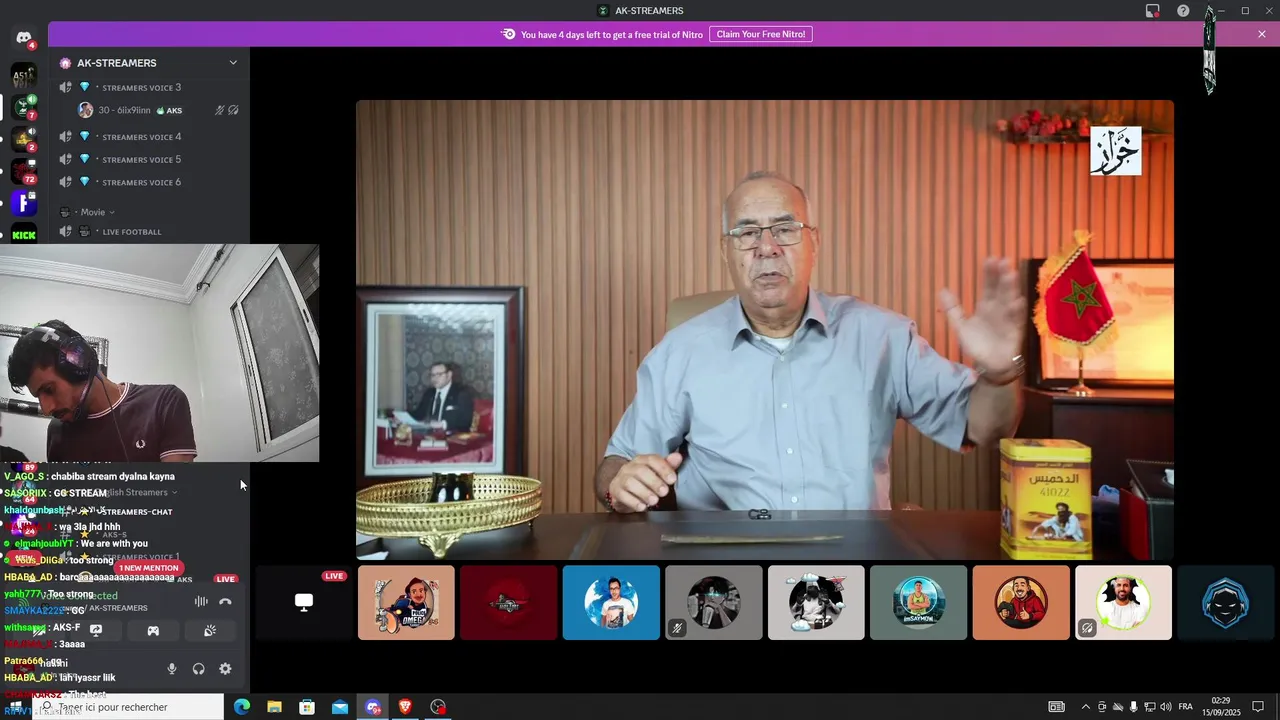Viewport: 1280px width, 720px height.
Task: Select the green SAYMOW participant tile
Action: point(918,602)
